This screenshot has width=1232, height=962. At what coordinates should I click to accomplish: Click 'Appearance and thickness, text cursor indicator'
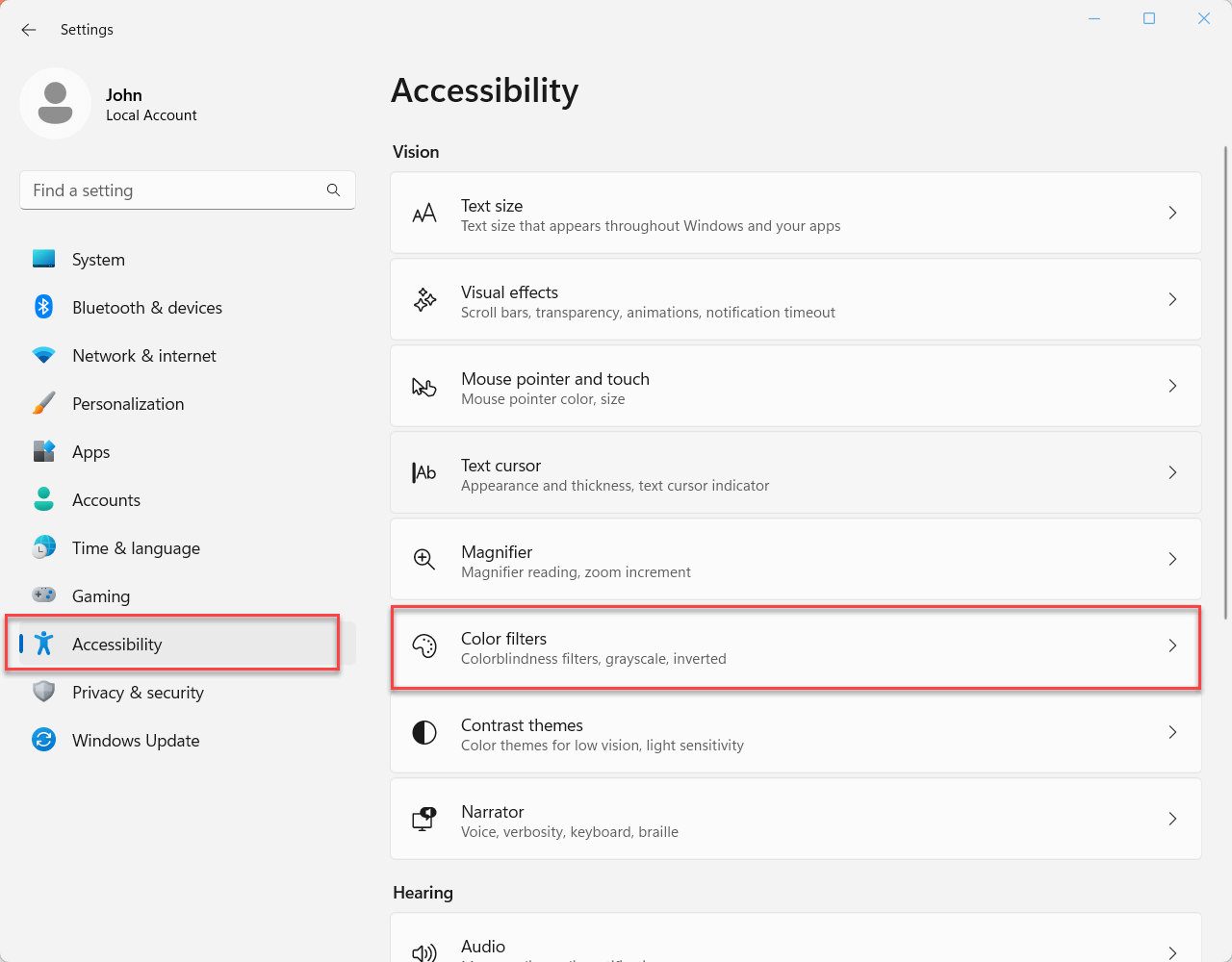(615, 486)
